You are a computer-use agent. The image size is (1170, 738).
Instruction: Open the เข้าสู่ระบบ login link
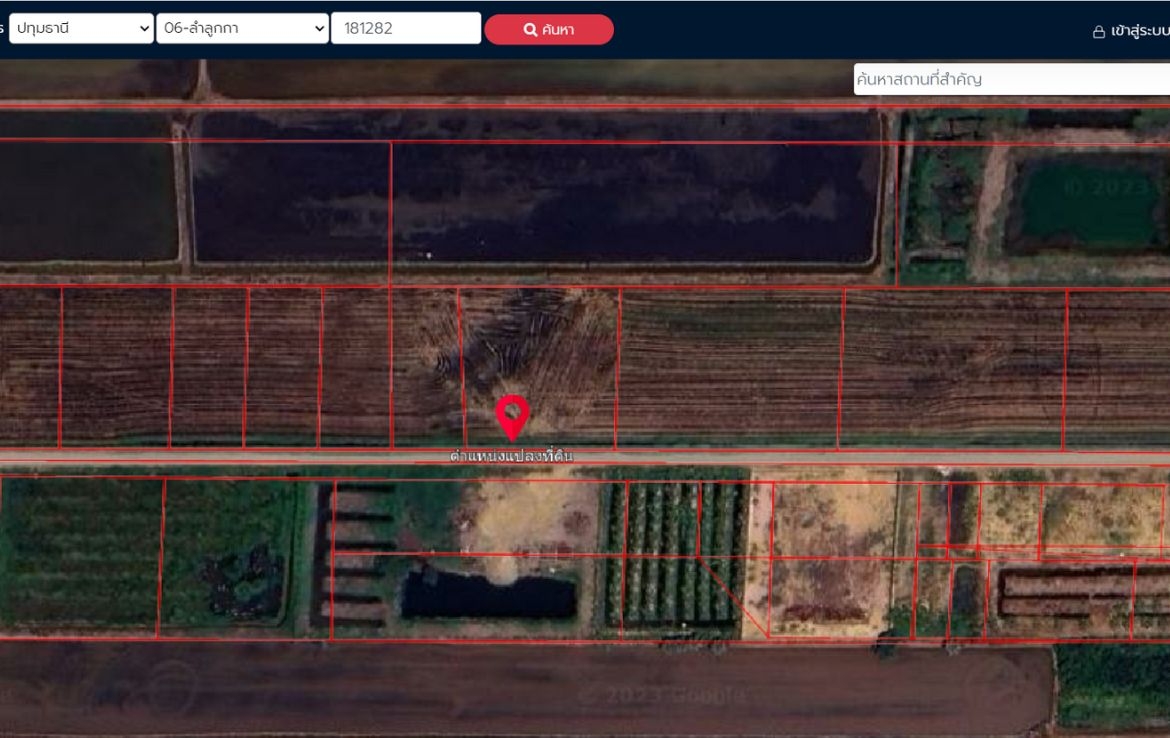click(1139, 31)
